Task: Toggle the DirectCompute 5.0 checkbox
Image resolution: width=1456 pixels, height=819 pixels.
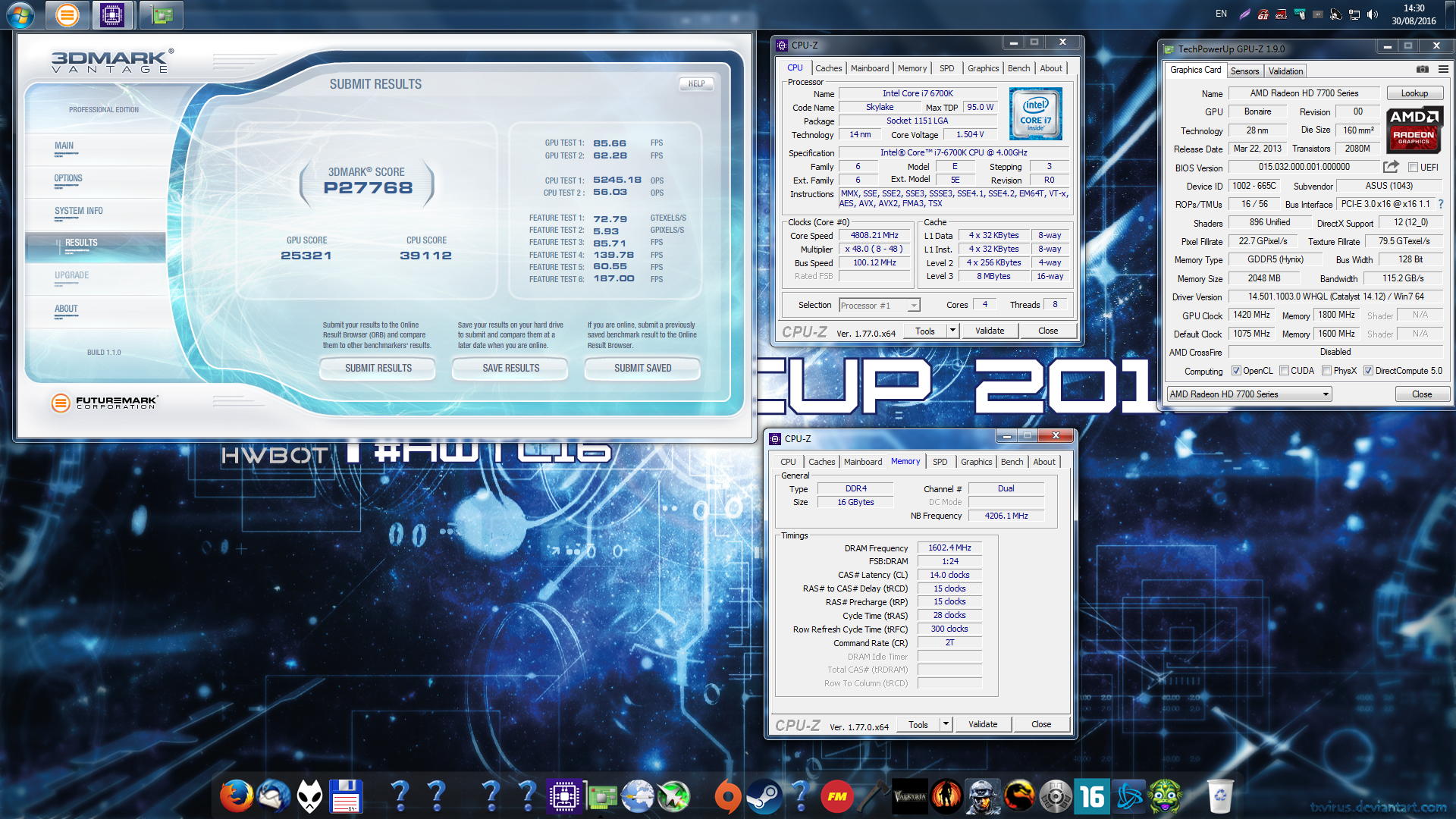Action: [x=1368, y=371]
